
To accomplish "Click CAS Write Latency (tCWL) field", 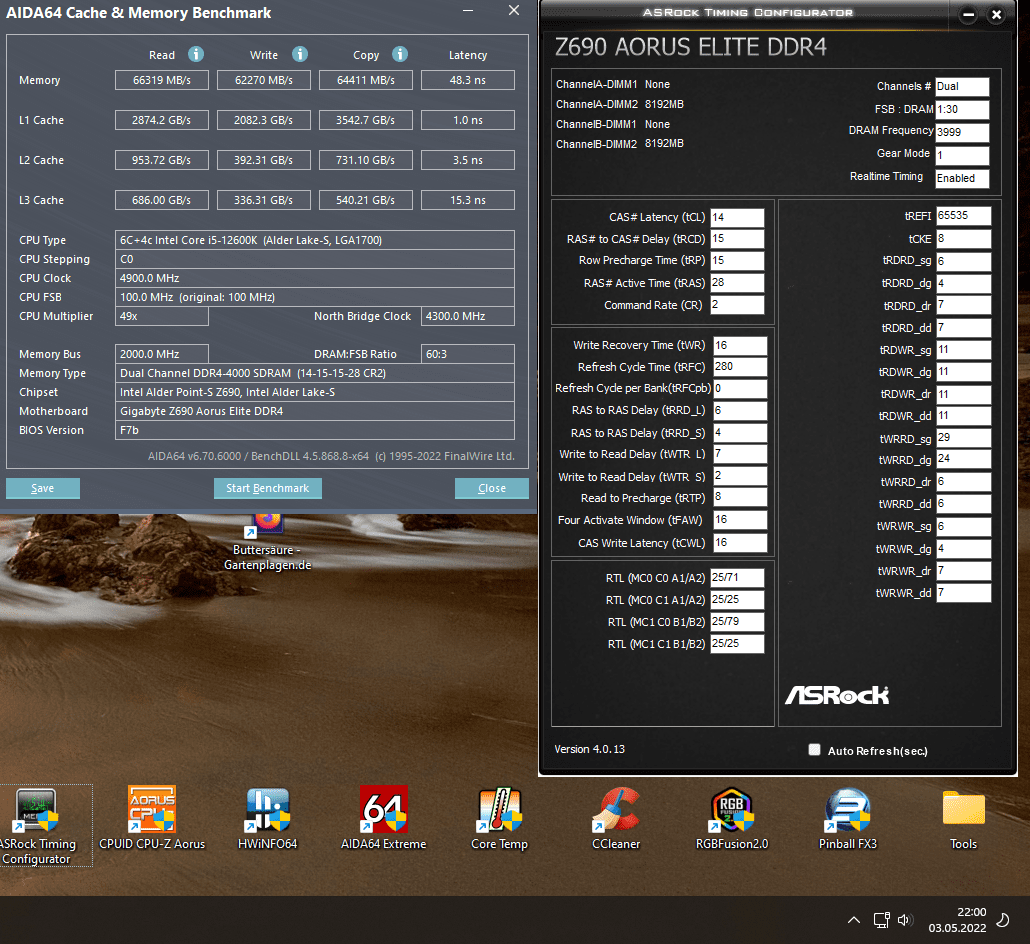I will pyautogui.click(x=740, y=543).
